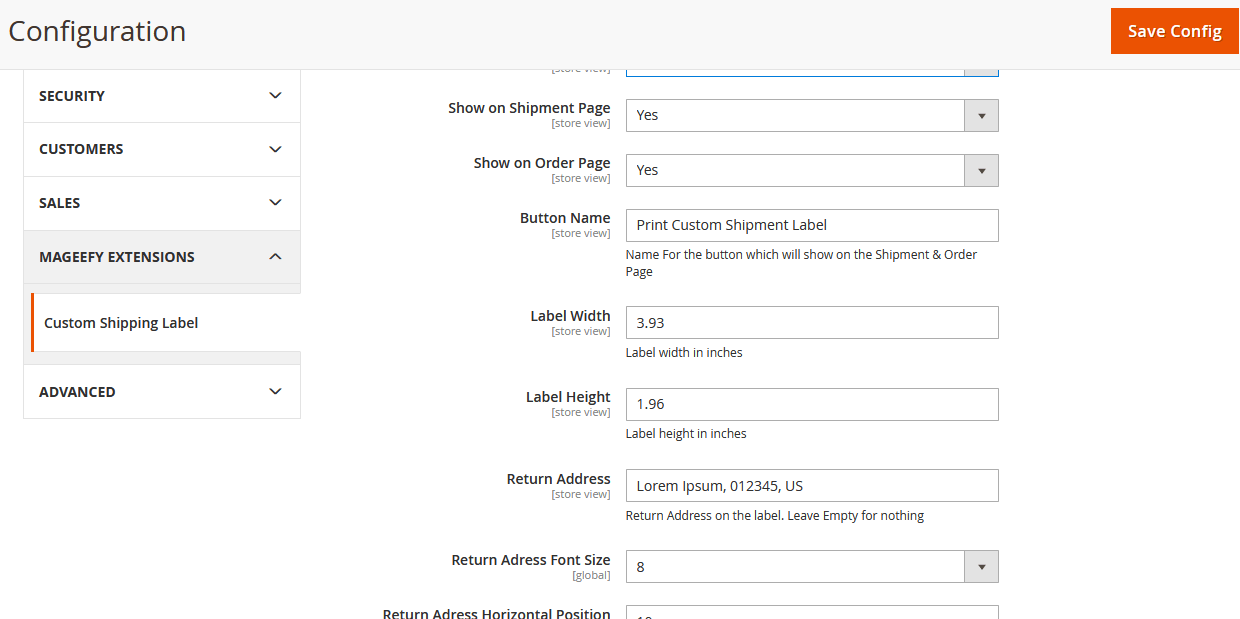1240x619 pixels.
Task: Expand the Advanced configuration section
Action: [x=276, y=392]
